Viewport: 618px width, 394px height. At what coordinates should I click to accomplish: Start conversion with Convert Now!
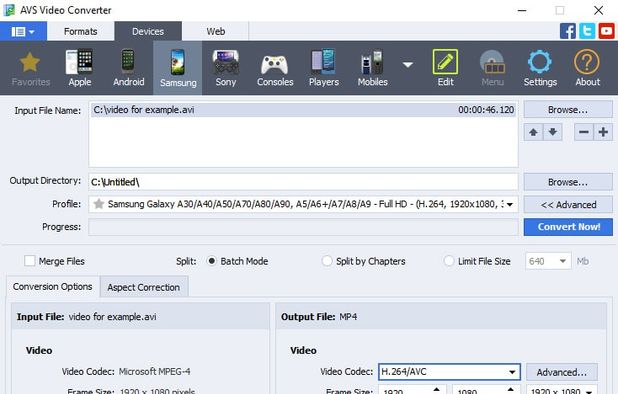pyautogui.click(x=568, y=227)
